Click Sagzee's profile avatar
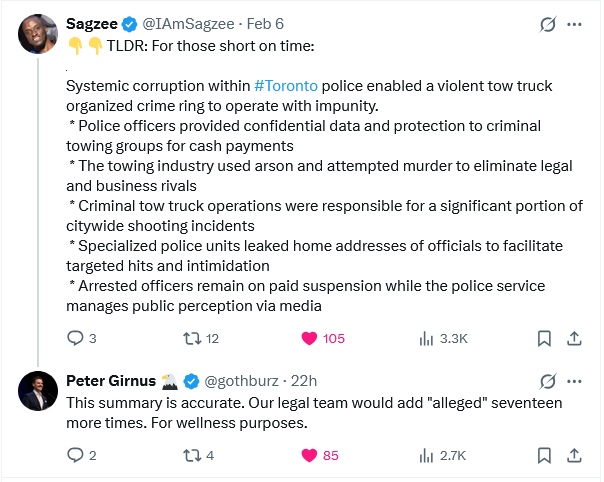Viewport: 604px width, 482px height. tap(37, 34)
